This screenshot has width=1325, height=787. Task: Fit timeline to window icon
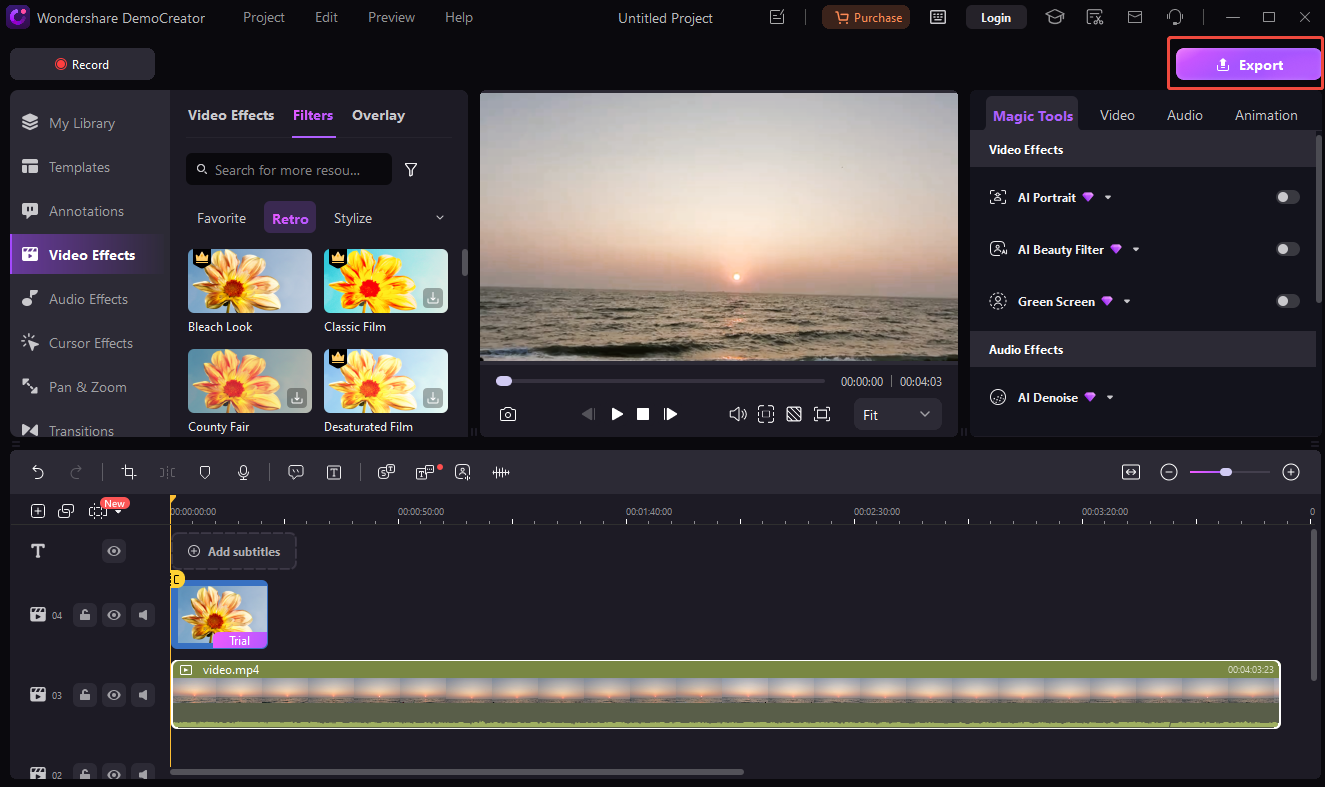coord(1131,472)
